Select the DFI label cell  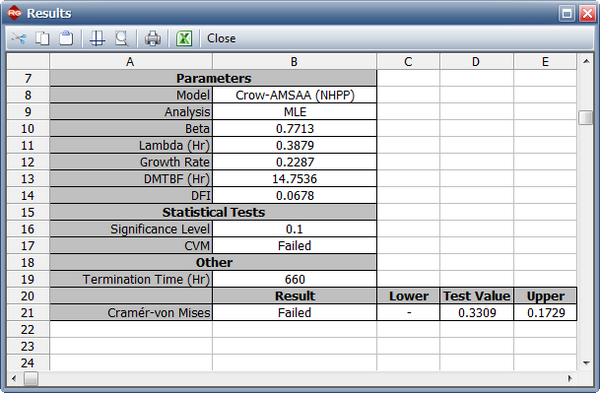coord(131,196)
